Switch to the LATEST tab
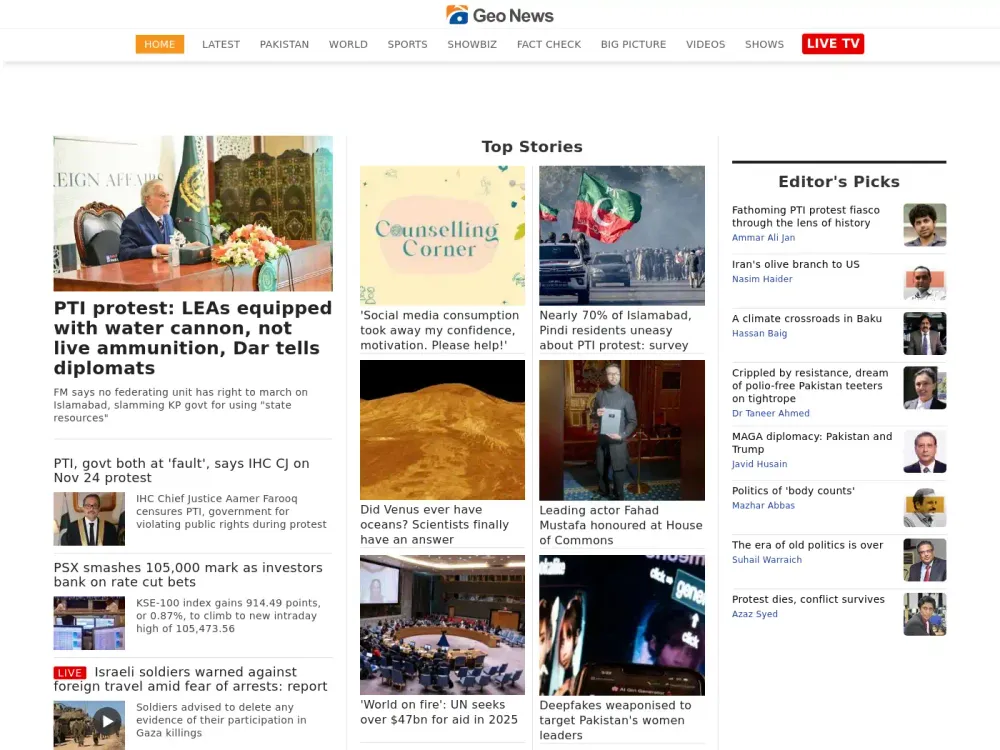The width and height of the screenshot is (1000, 750). pyautogui.click(x=220, y=44)
